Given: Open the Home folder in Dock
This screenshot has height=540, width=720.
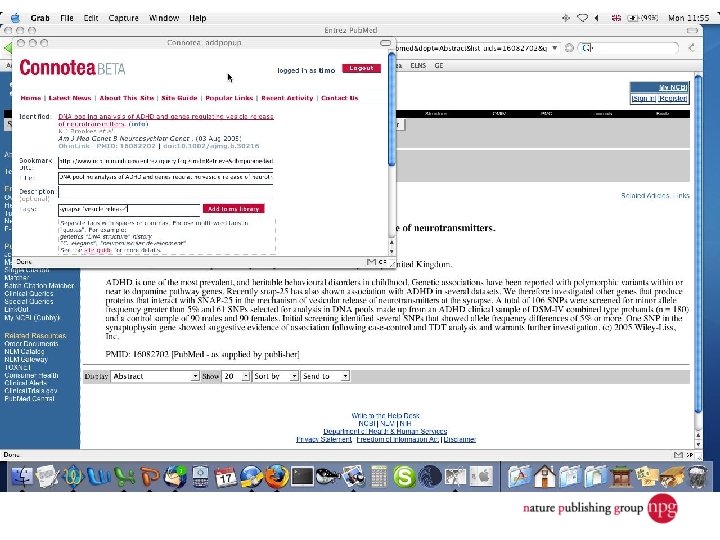Looking at the screenshot, I should pyautogui.click(x=545, y=476).
